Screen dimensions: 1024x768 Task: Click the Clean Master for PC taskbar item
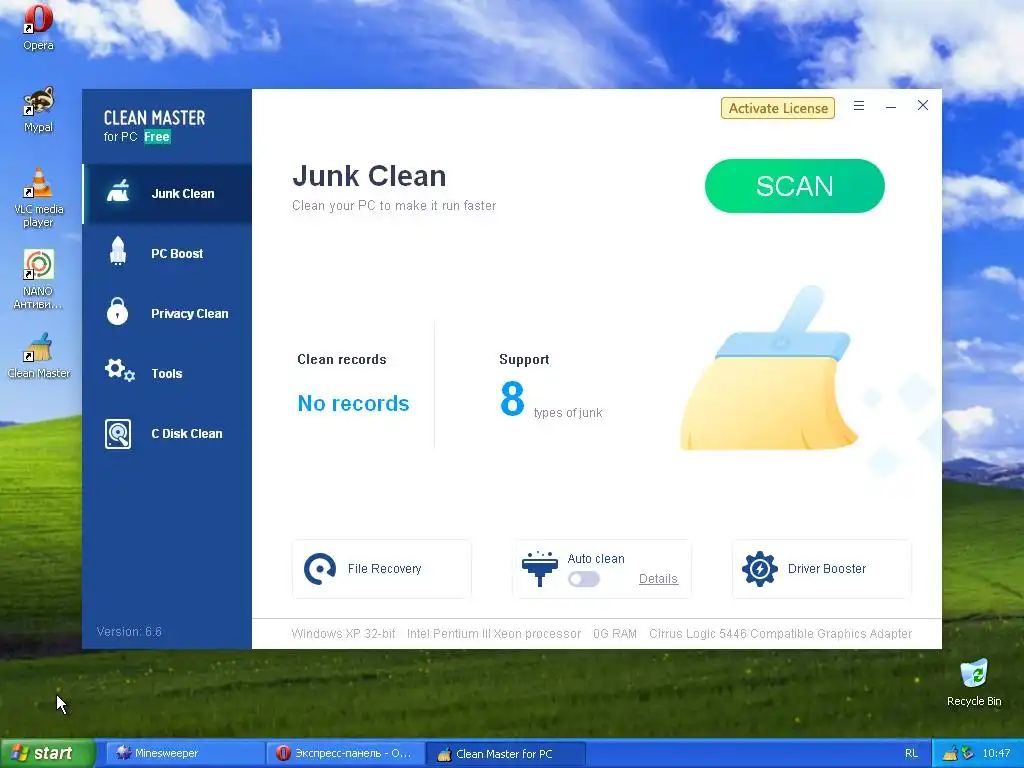pyautogui.click(x=506, y=754)
